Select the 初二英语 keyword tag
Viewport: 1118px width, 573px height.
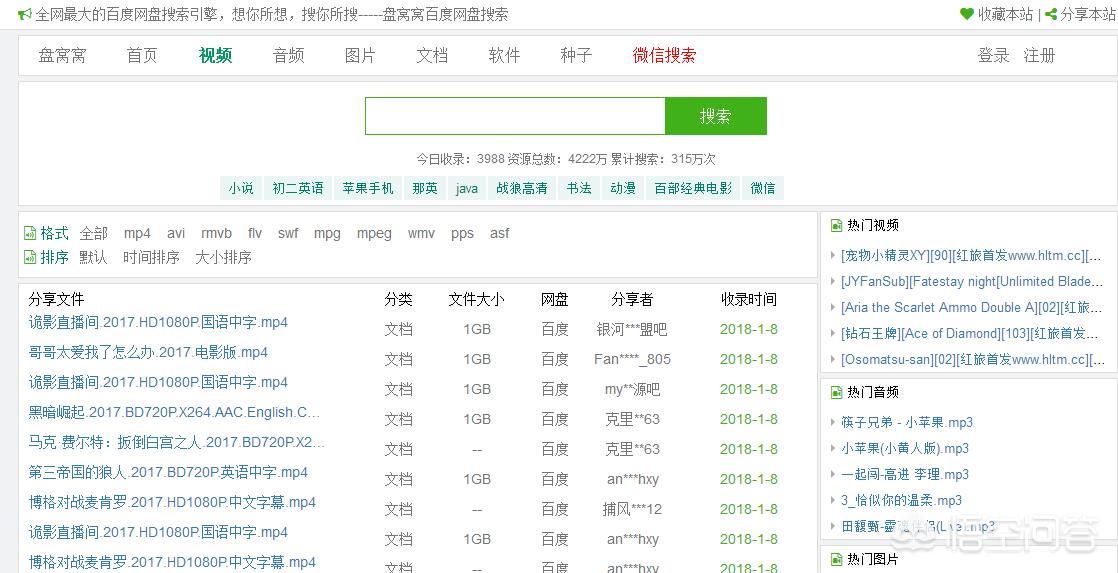[298, 188]
